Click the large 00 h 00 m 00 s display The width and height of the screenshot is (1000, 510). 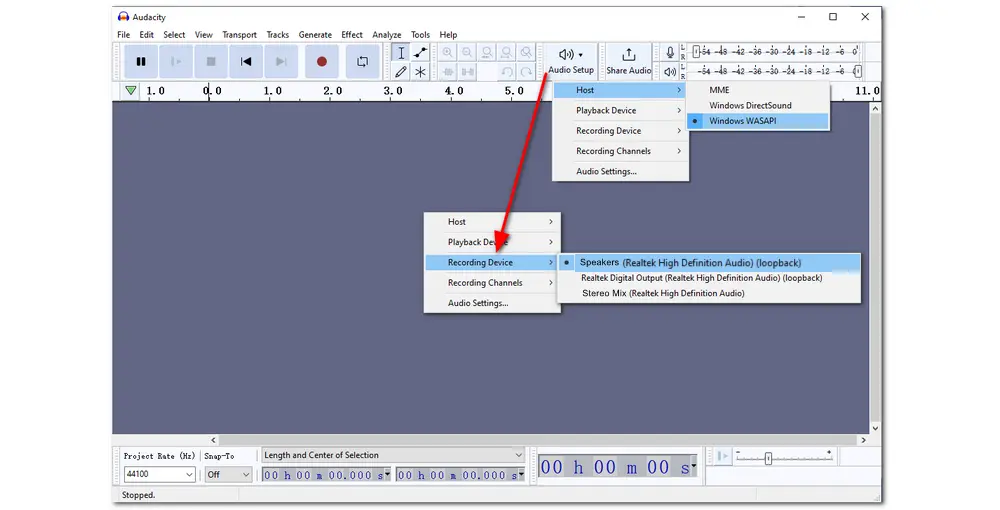point(617,467)
